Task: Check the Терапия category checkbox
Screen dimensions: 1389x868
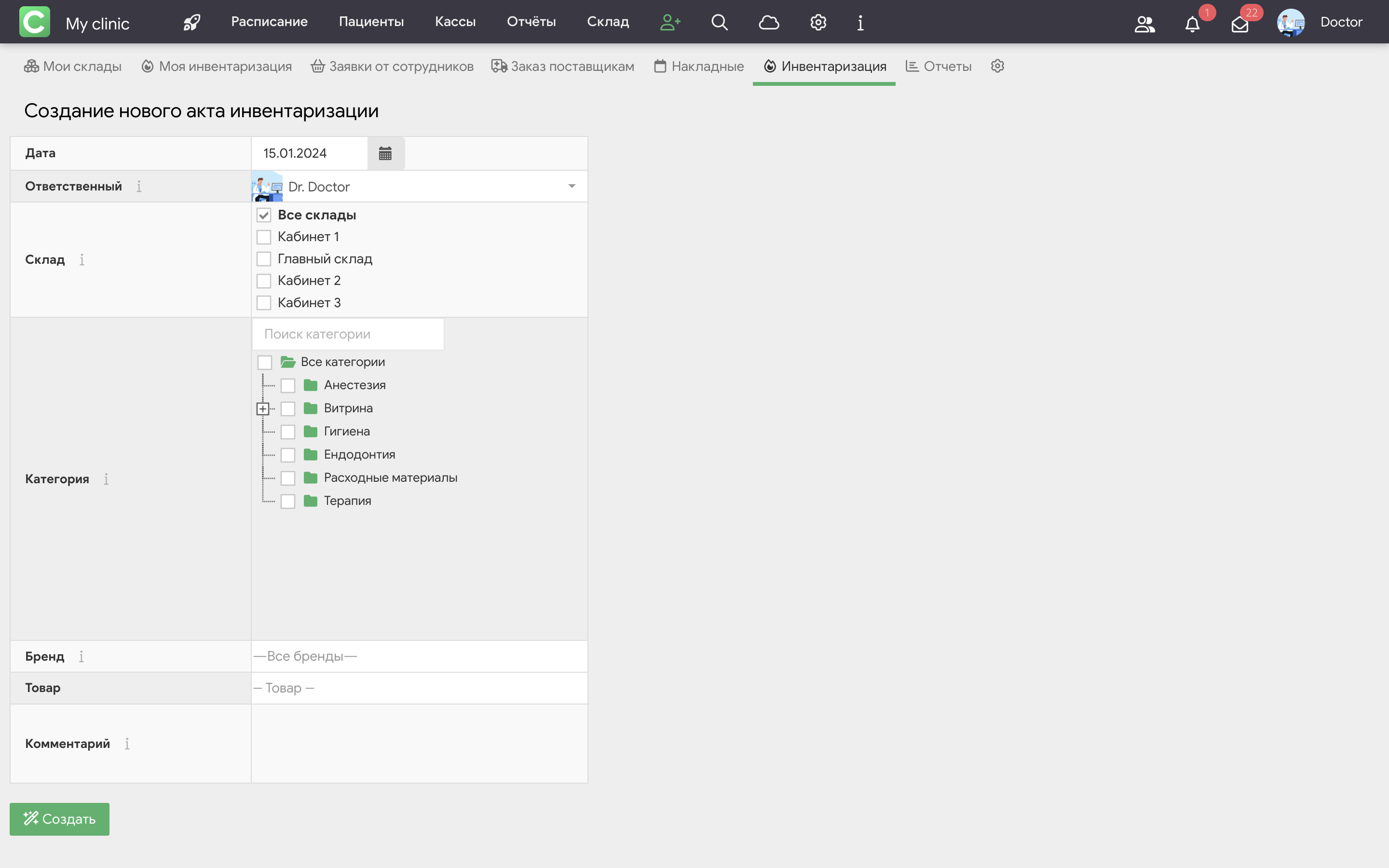Action: [287, 501]
